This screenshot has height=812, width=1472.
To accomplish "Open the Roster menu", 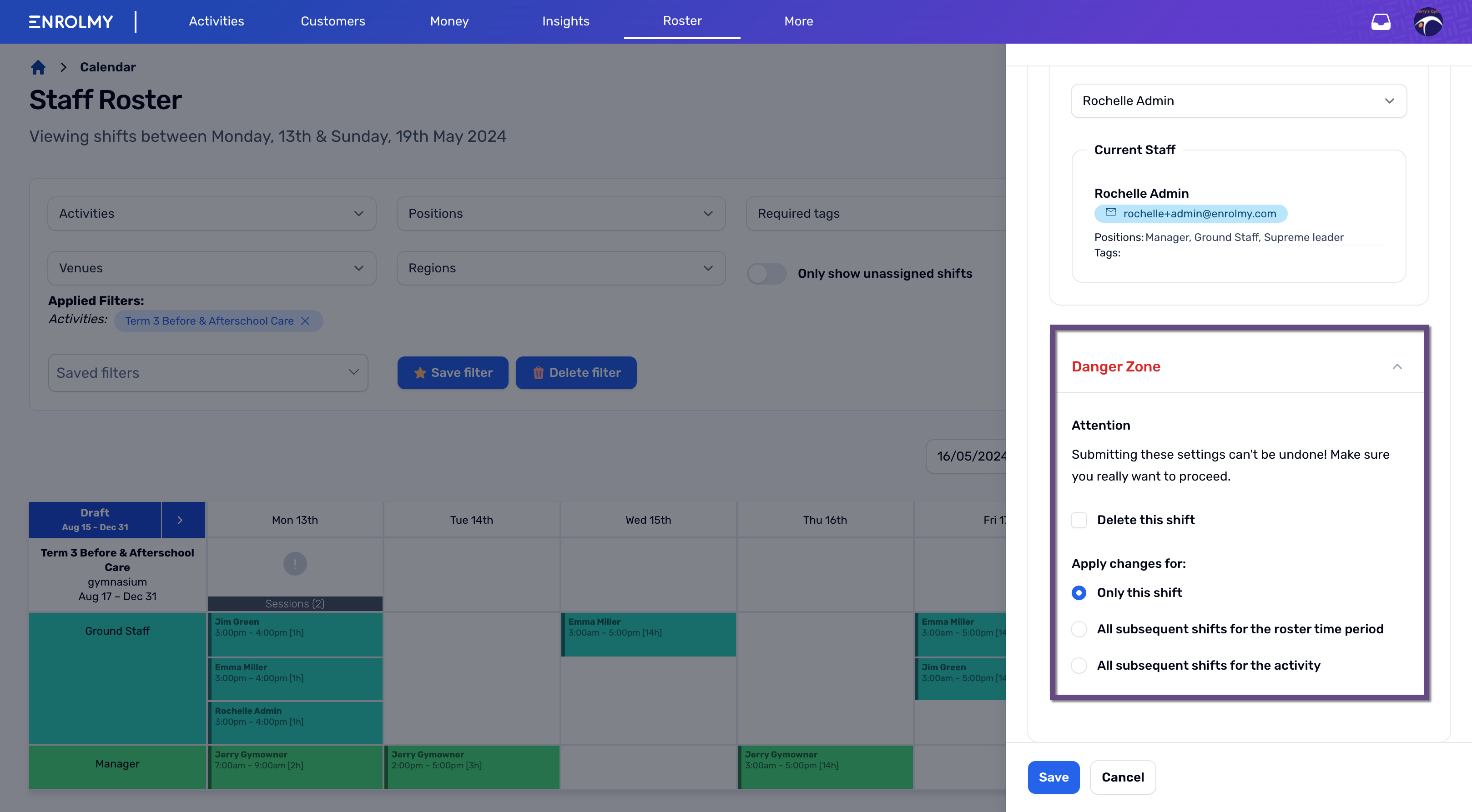I will [682, 21].
